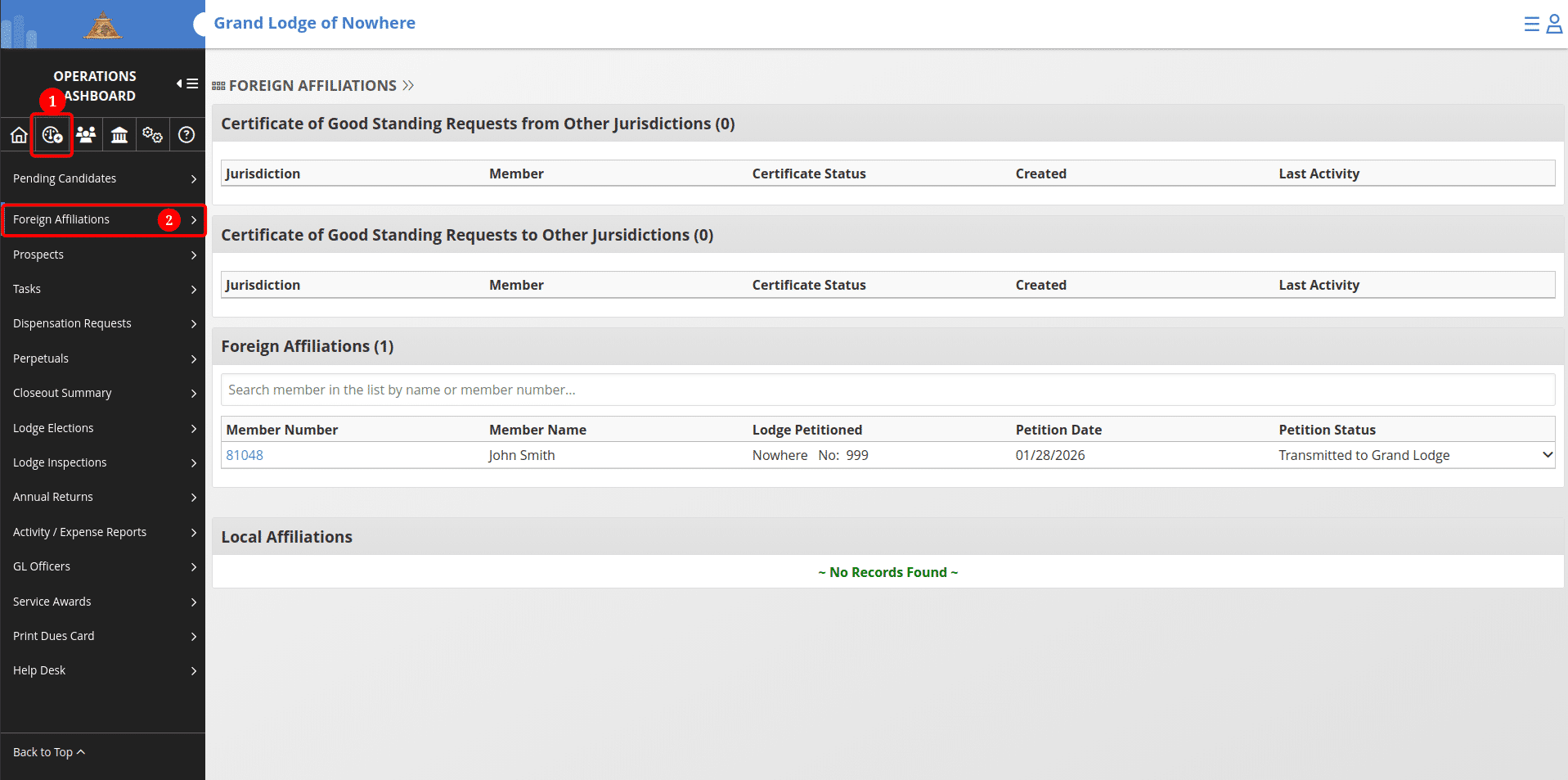Expand the Print Dues Card chevron
Screen dimensions: 1568x780
(194, 637)
